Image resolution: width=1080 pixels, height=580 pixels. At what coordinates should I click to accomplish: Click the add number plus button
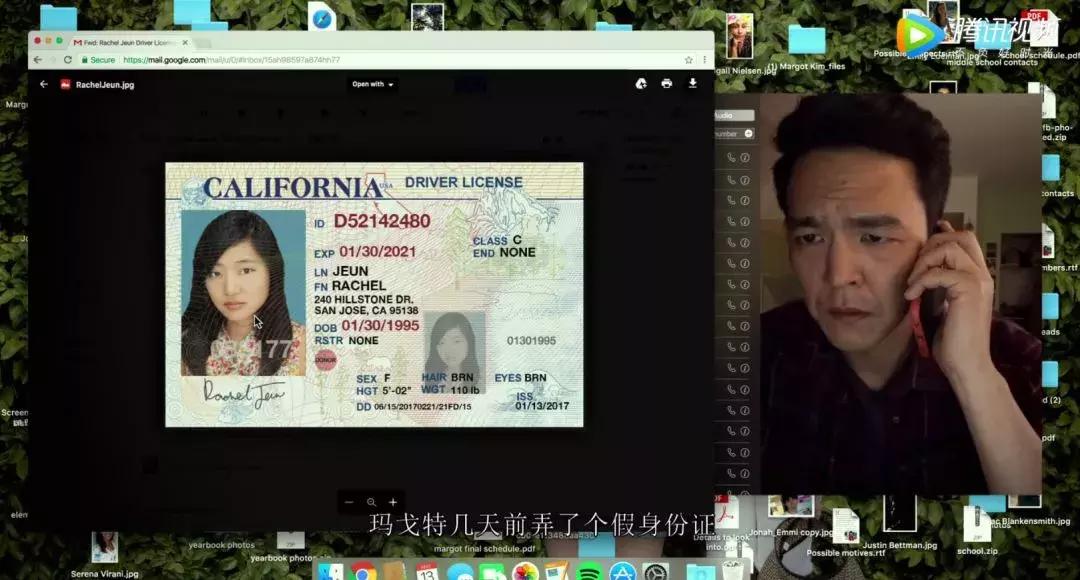(x=748, y=133)
